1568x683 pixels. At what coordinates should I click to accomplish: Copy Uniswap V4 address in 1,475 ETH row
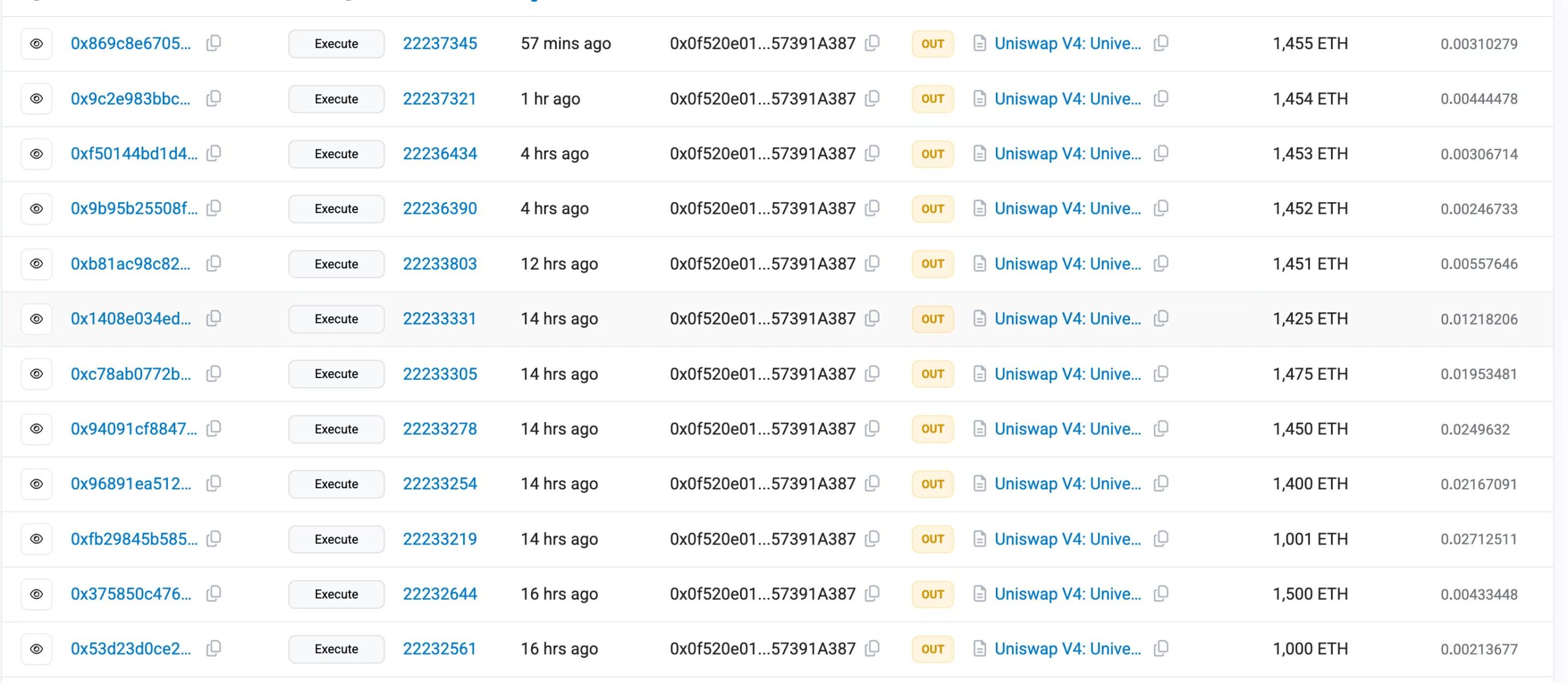[1161, 374]
